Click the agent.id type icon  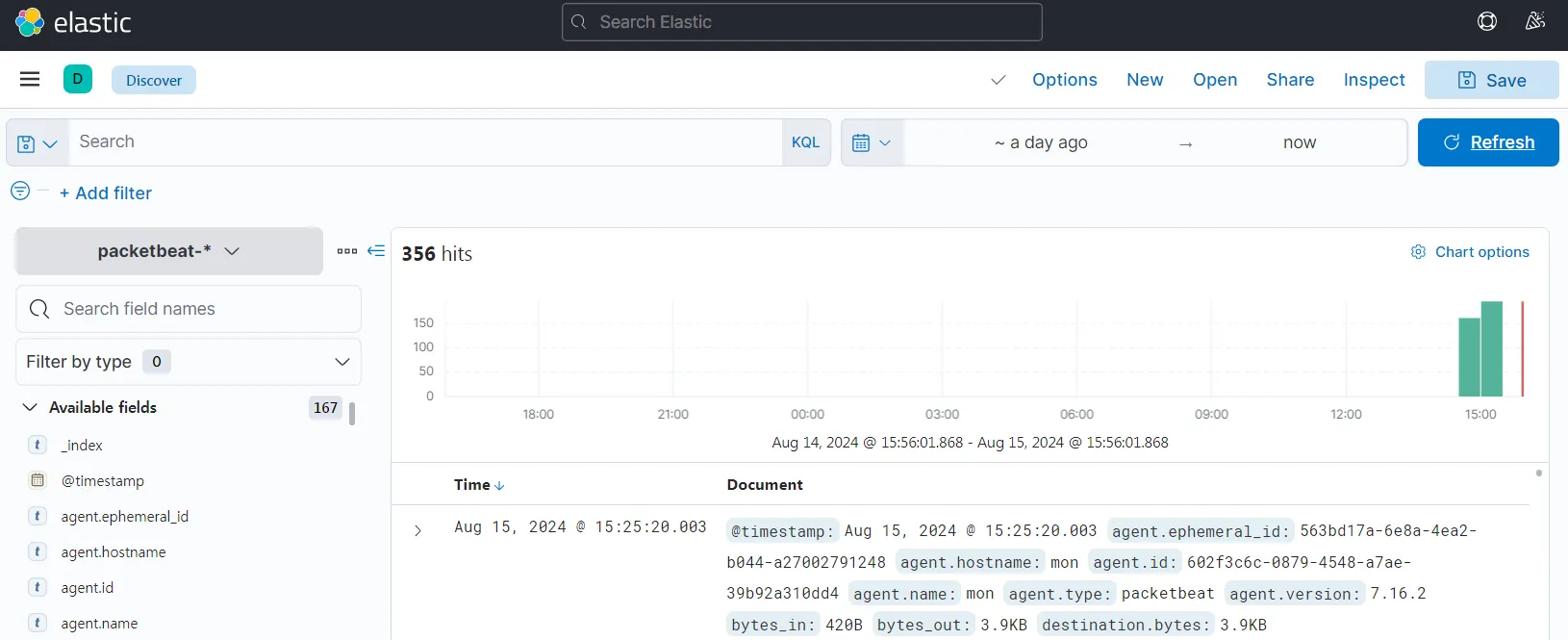coord(38,587)
